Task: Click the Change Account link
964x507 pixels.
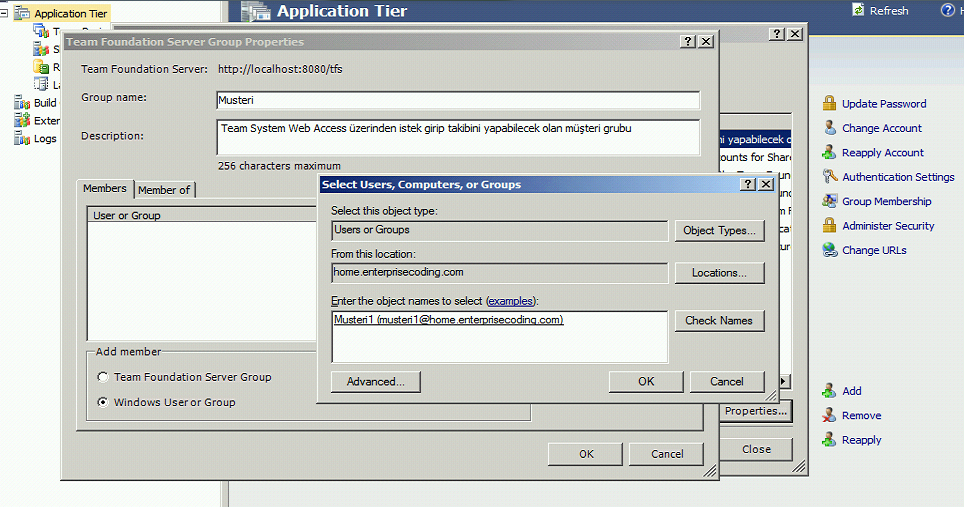Action: [x=882, y=128]
